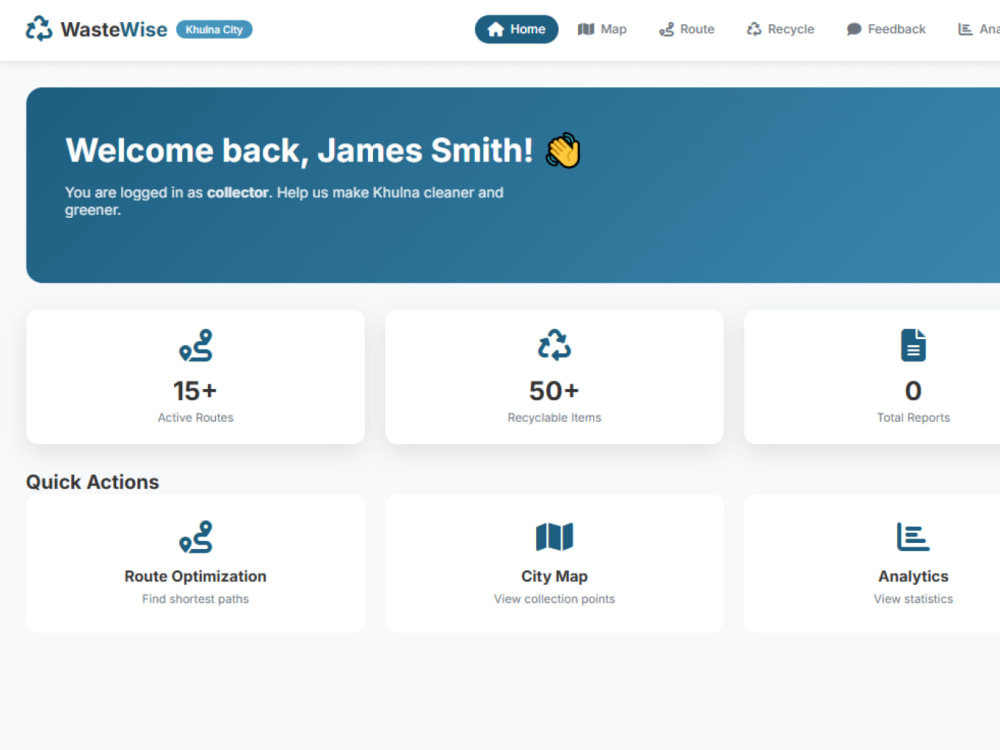This screenshot has height=750, width=1000.
Task: Click the Active Routes route icon
Action: point(196,345)
